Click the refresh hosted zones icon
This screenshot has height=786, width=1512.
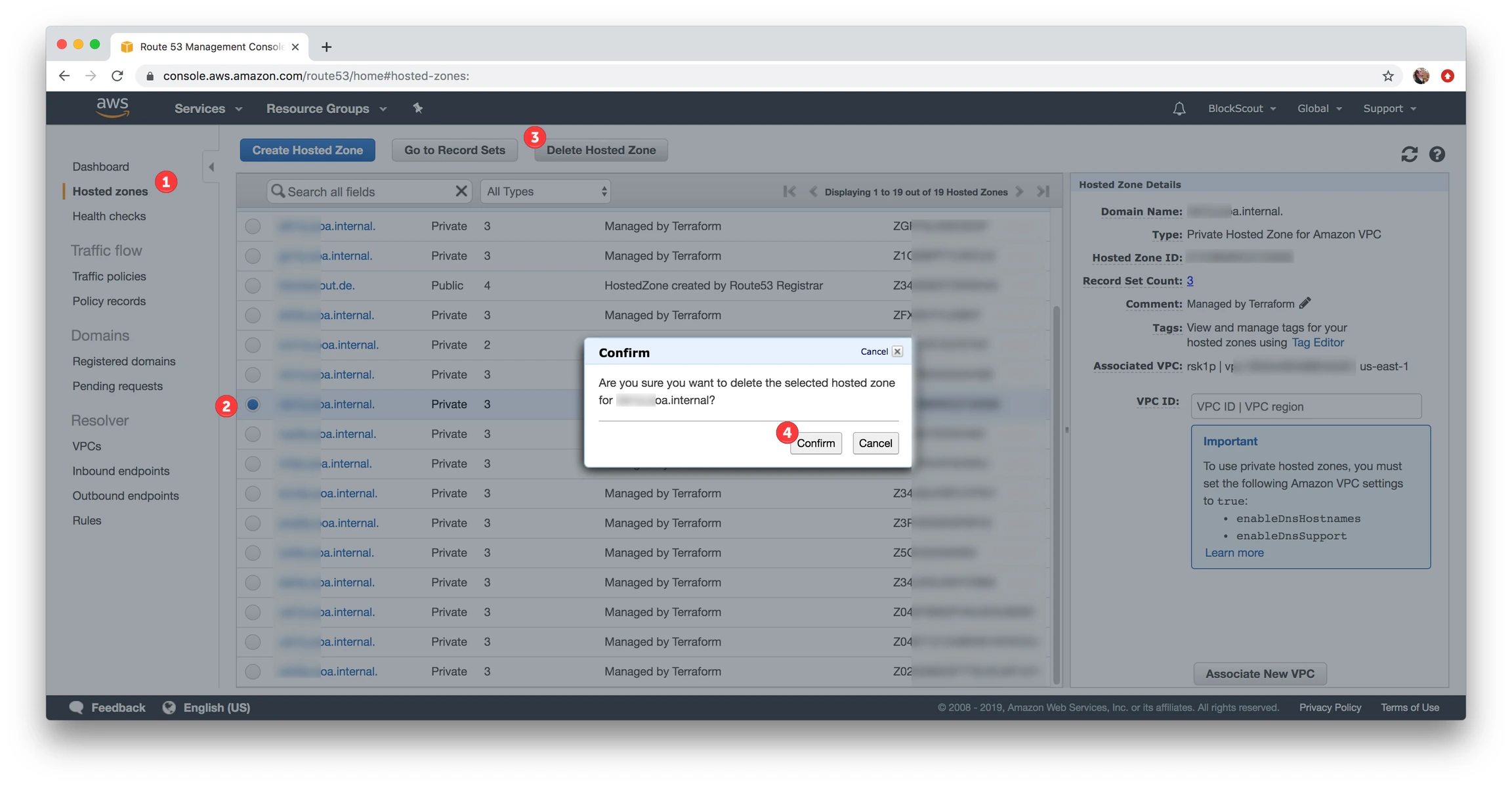pyautogui.click(x=1409, y=154)
